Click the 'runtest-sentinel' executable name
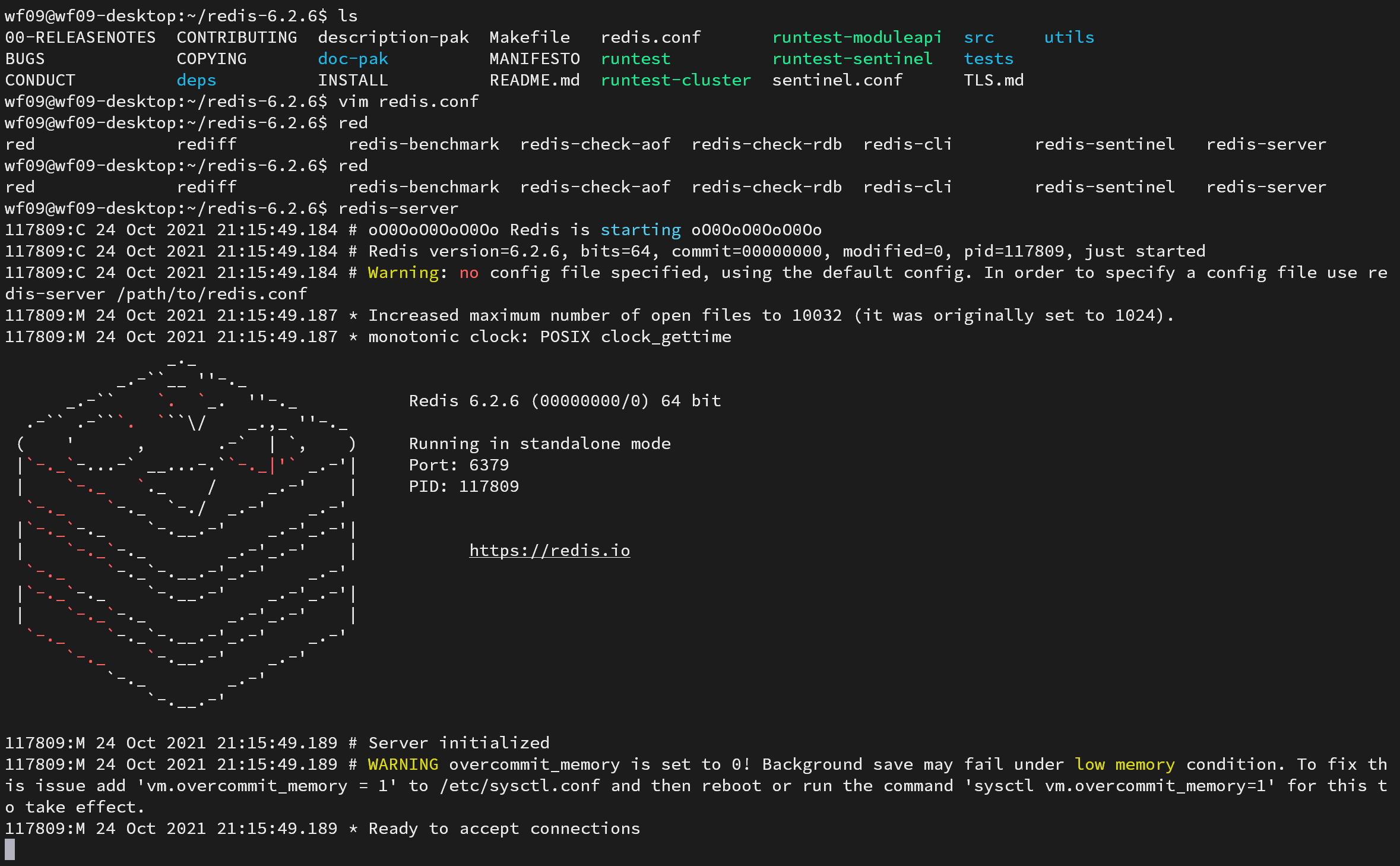Viewport: 1400px width, 866px height. (851, 59)
